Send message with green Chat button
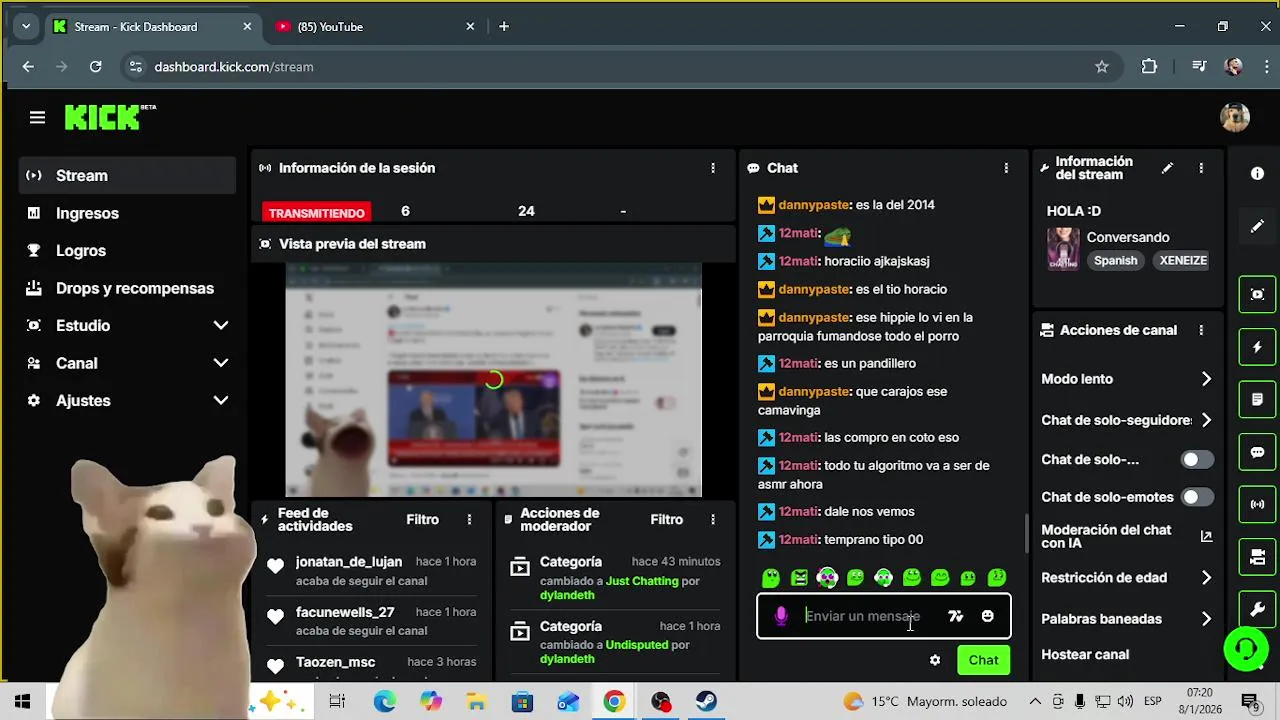 983,660
